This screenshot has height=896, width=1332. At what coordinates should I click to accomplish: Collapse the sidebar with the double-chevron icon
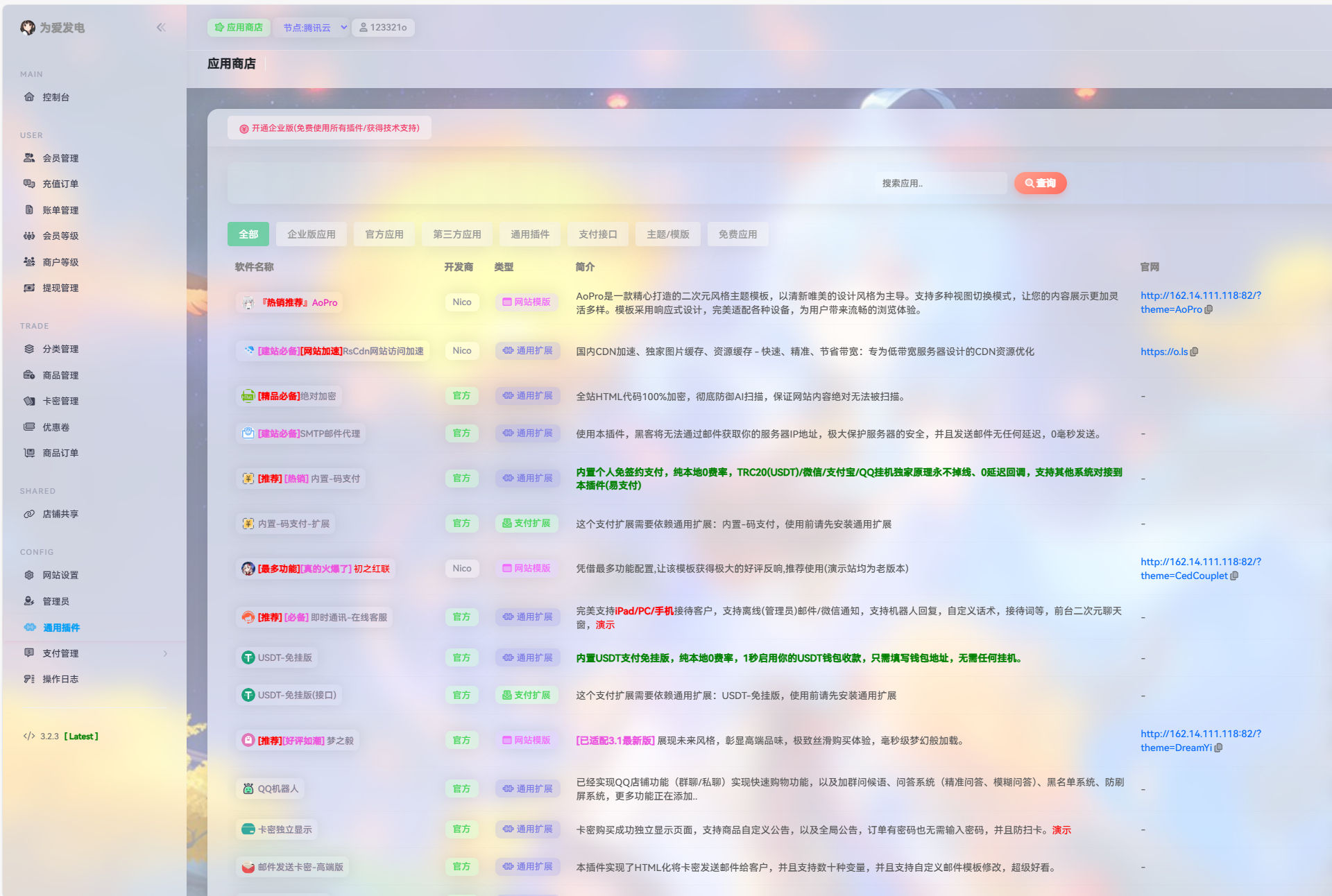coord(161,28)
